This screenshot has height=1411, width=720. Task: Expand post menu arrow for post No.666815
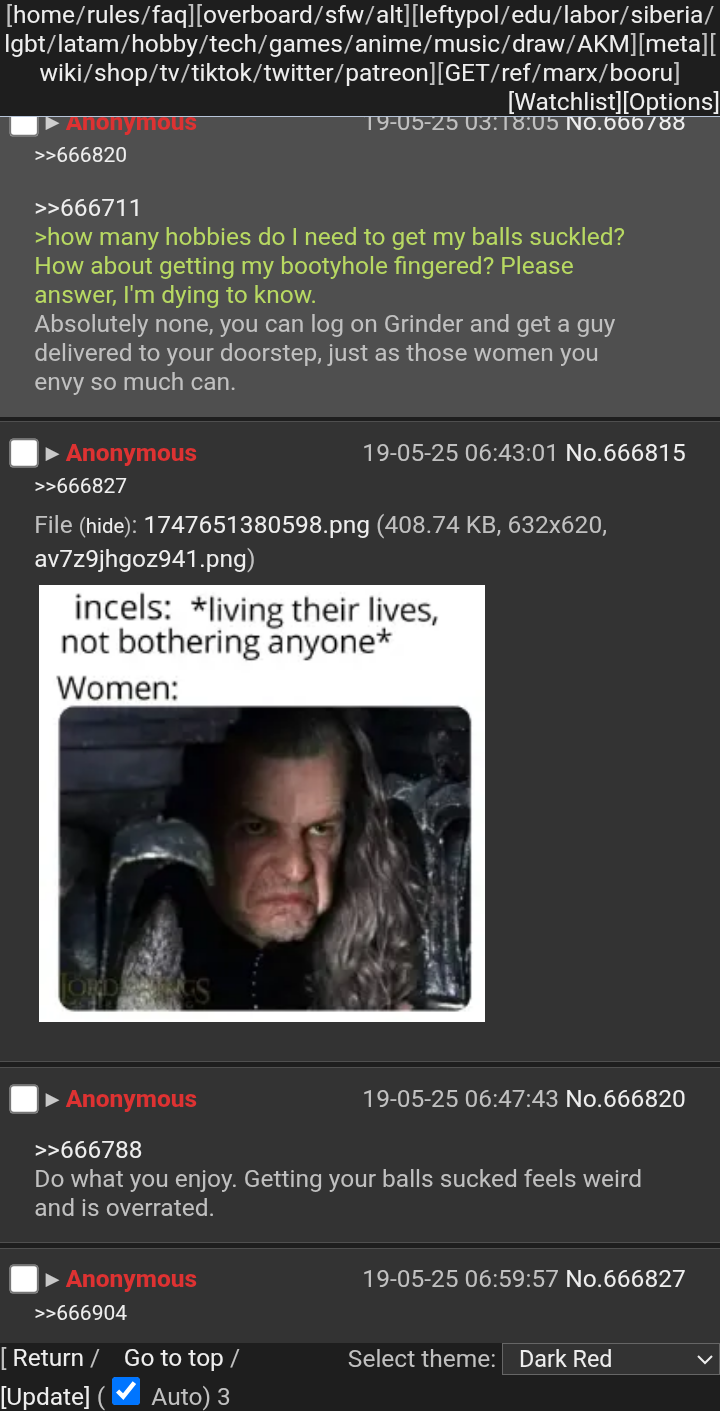[52, 454]
